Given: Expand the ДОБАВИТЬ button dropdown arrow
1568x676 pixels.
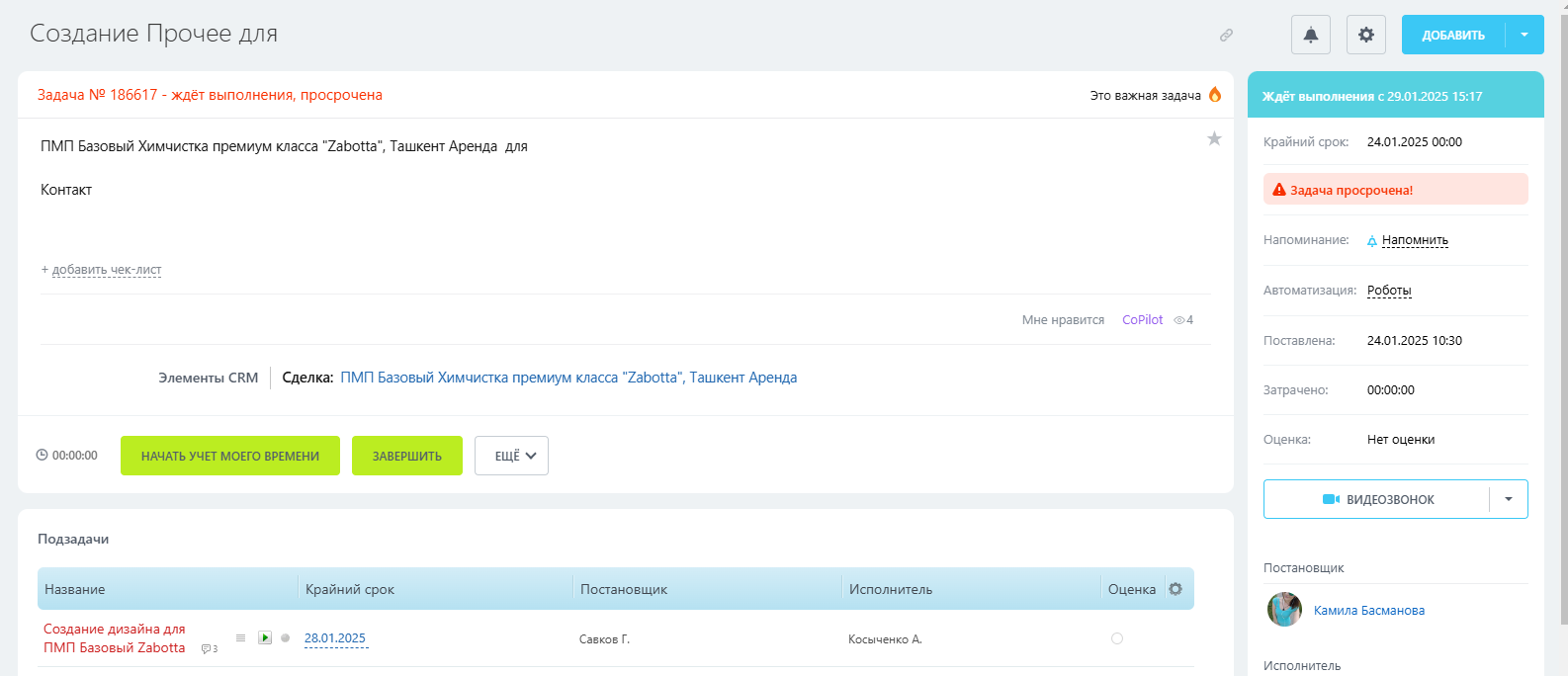Looking at the screenshot, I should [1524, 35].
